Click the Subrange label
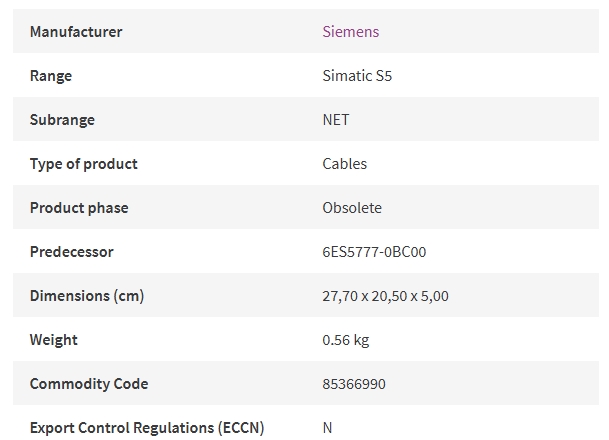The width and height of the screenshot is (609, 440). (62, 120)
